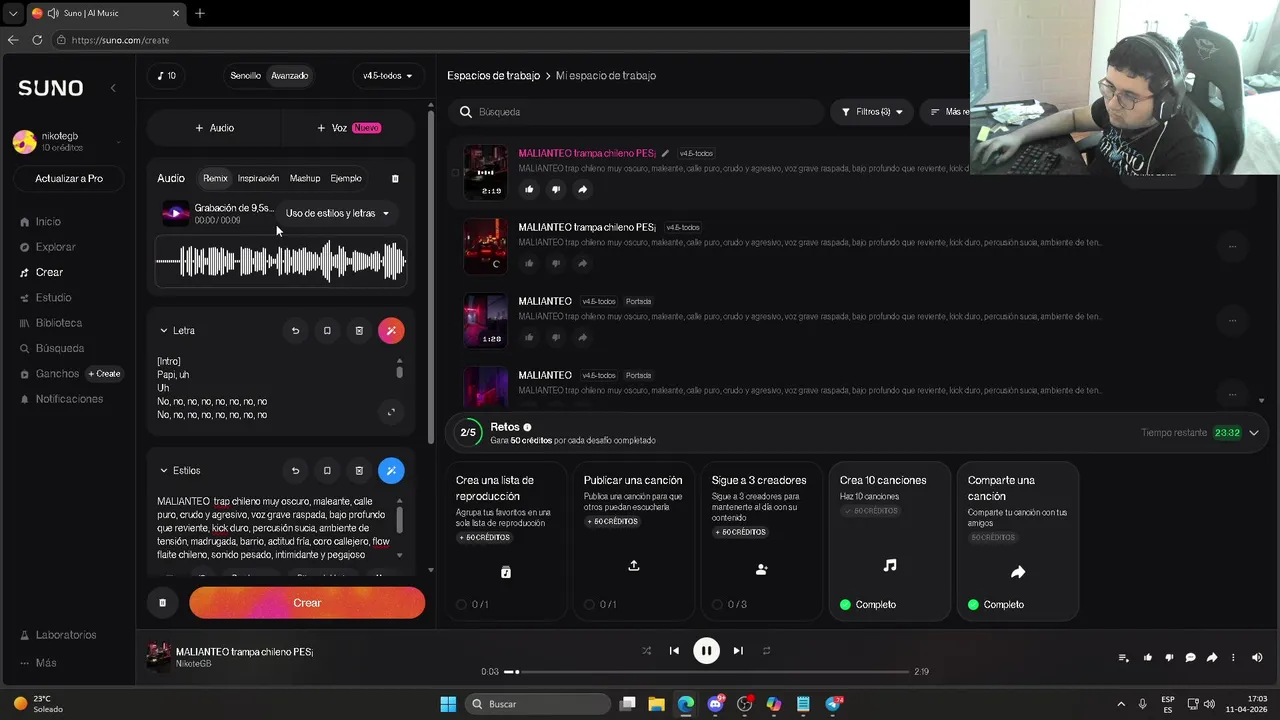
Task: Undo the changes in the Estilos section
Action: (295, 470)
